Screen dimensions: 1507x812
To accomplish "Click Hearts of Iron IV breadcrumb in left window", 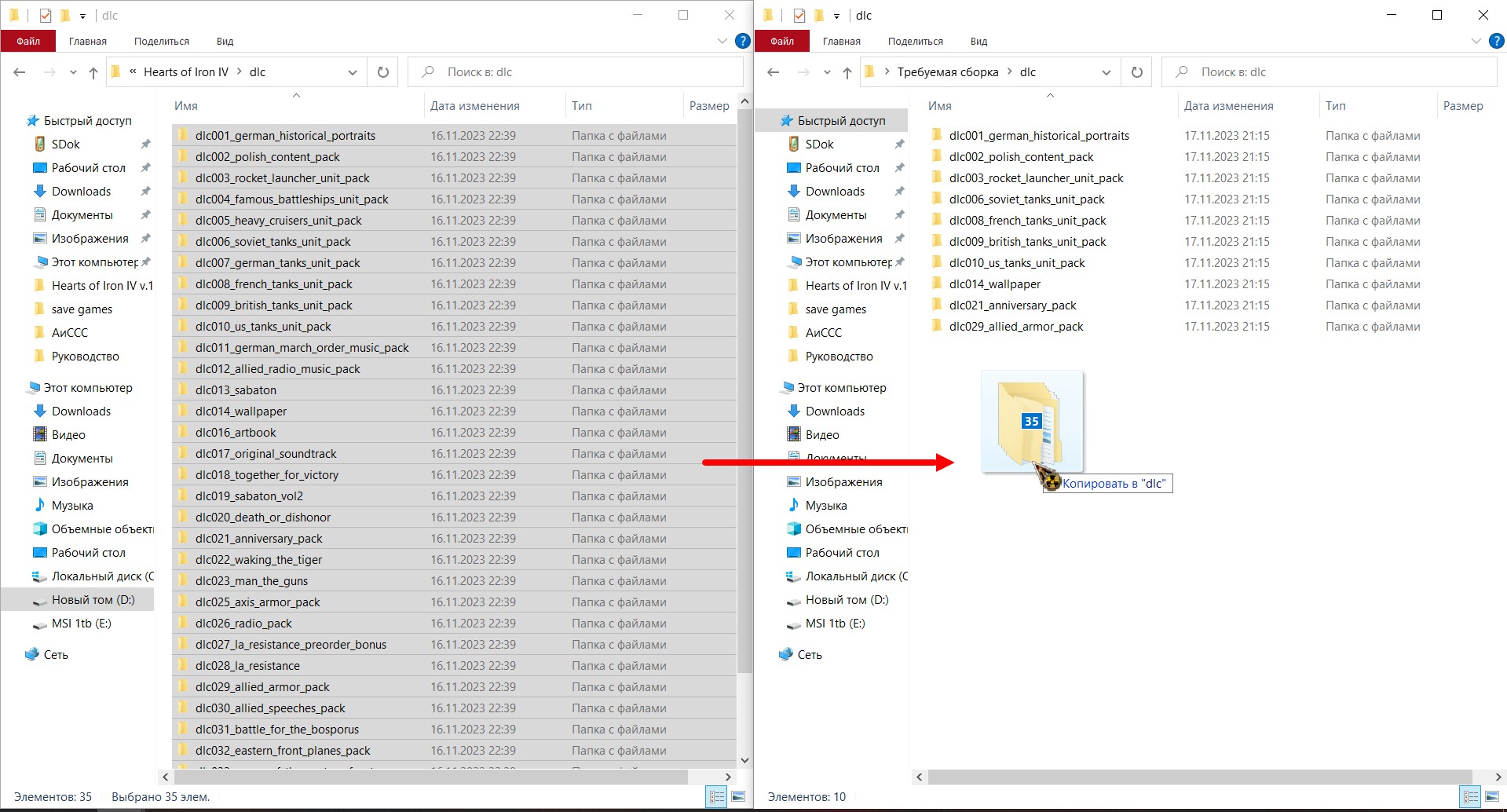I will pos(186,72).
